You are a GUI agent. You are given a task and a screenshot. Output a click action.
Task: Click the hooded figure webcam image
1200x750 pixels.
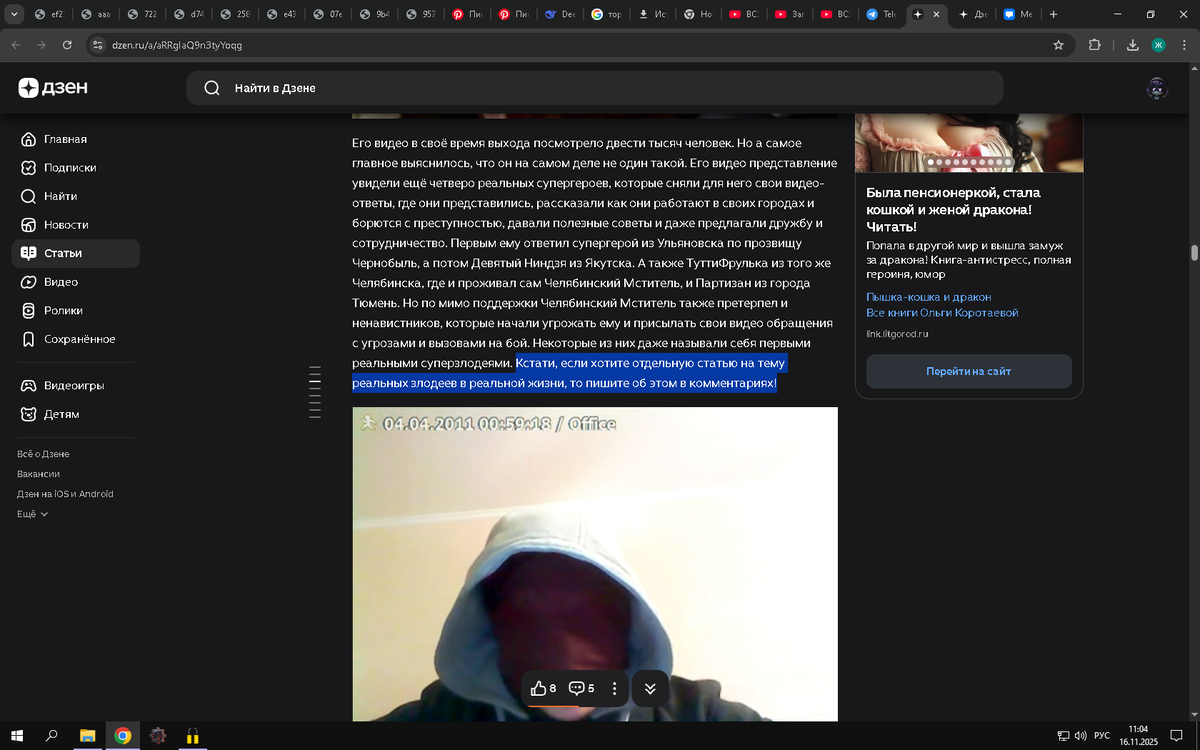[595, 564]
